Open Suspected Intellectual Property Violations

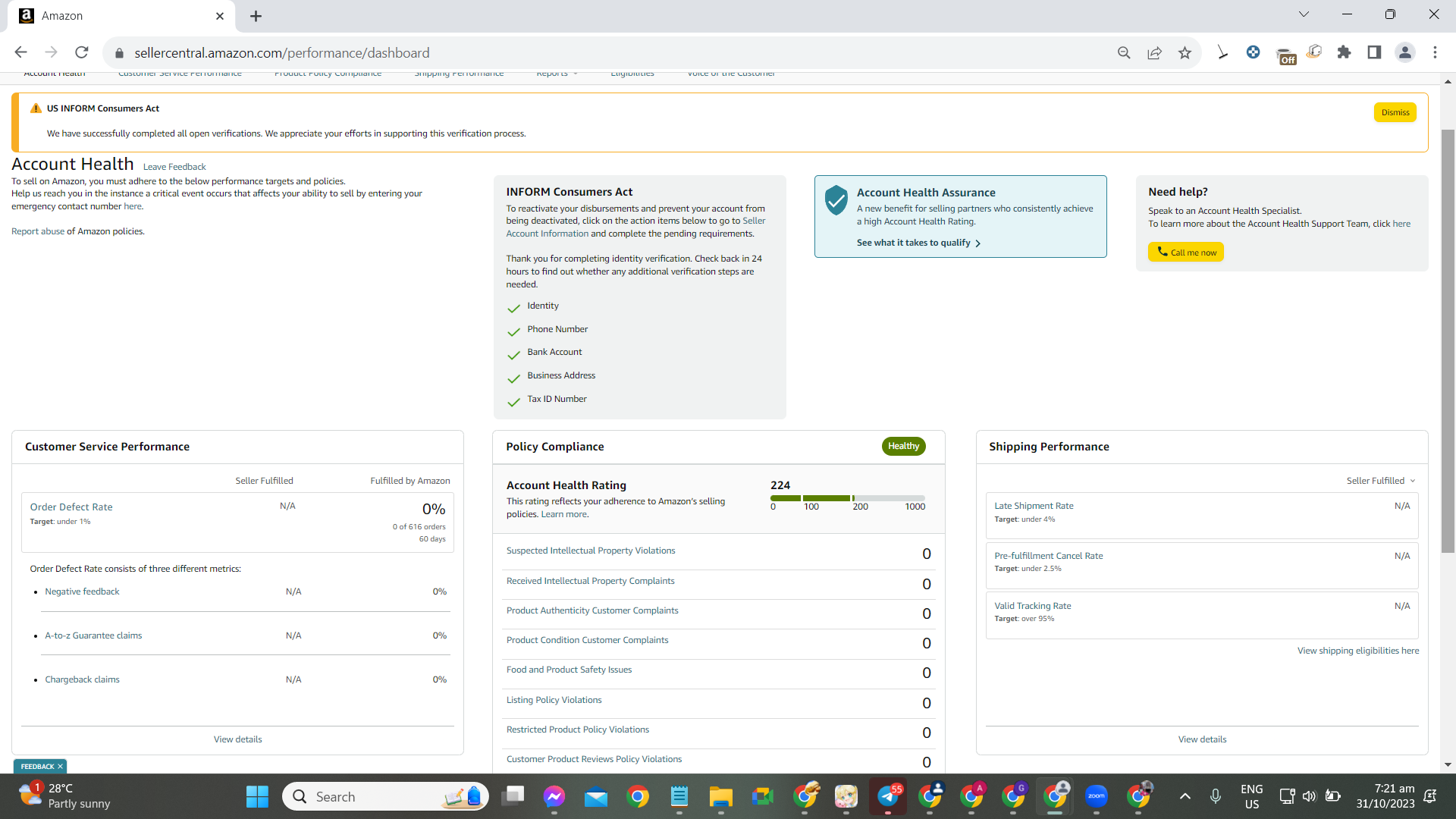[x=591, y=551]
